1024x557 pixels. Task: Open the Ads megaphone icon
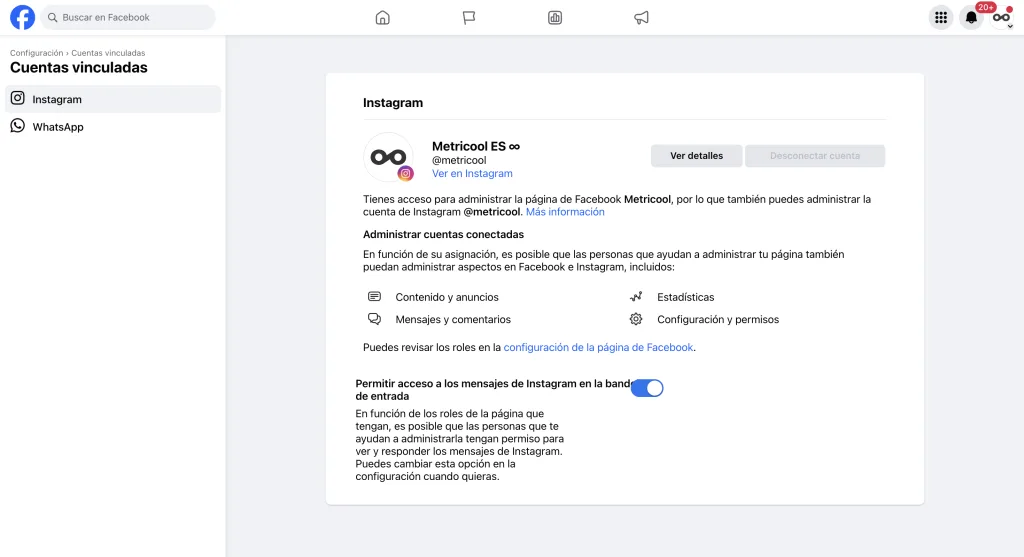coord(641,18)
